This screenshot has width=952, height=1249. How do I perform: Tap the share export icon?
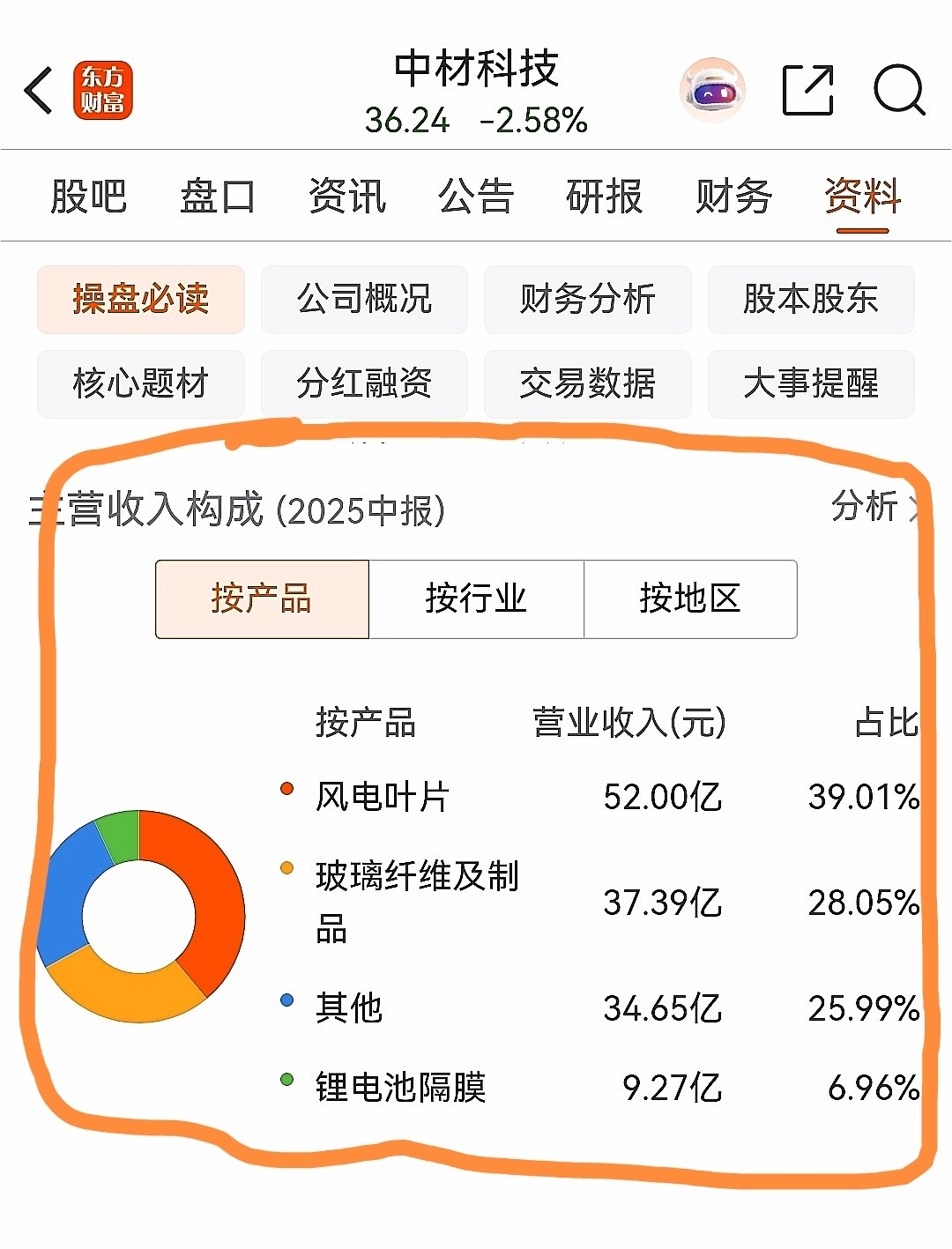pos(808,90)
